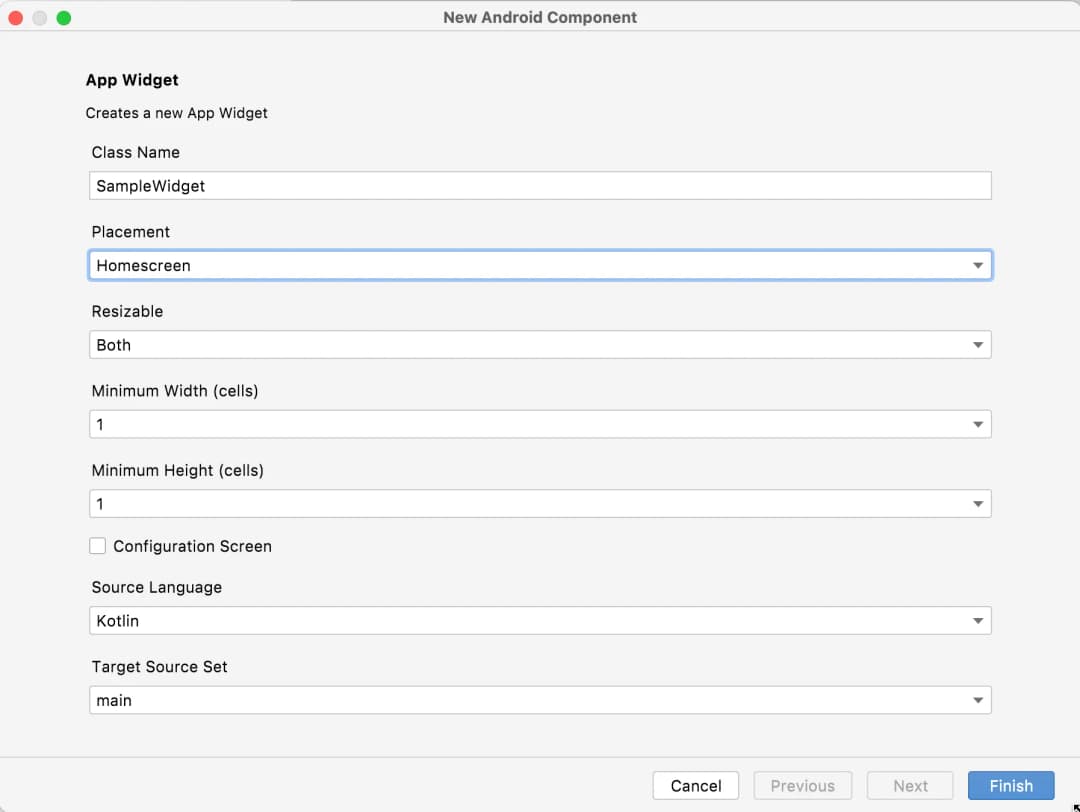Click the Configuration Screen label text
Screen dimensions: 1080x812
192,546
